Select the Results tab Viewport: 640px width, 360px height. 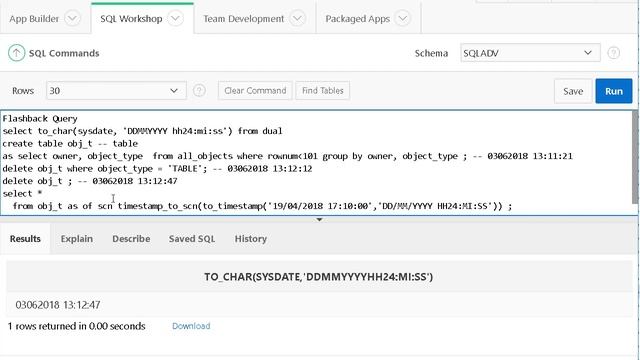pos(25,239)
